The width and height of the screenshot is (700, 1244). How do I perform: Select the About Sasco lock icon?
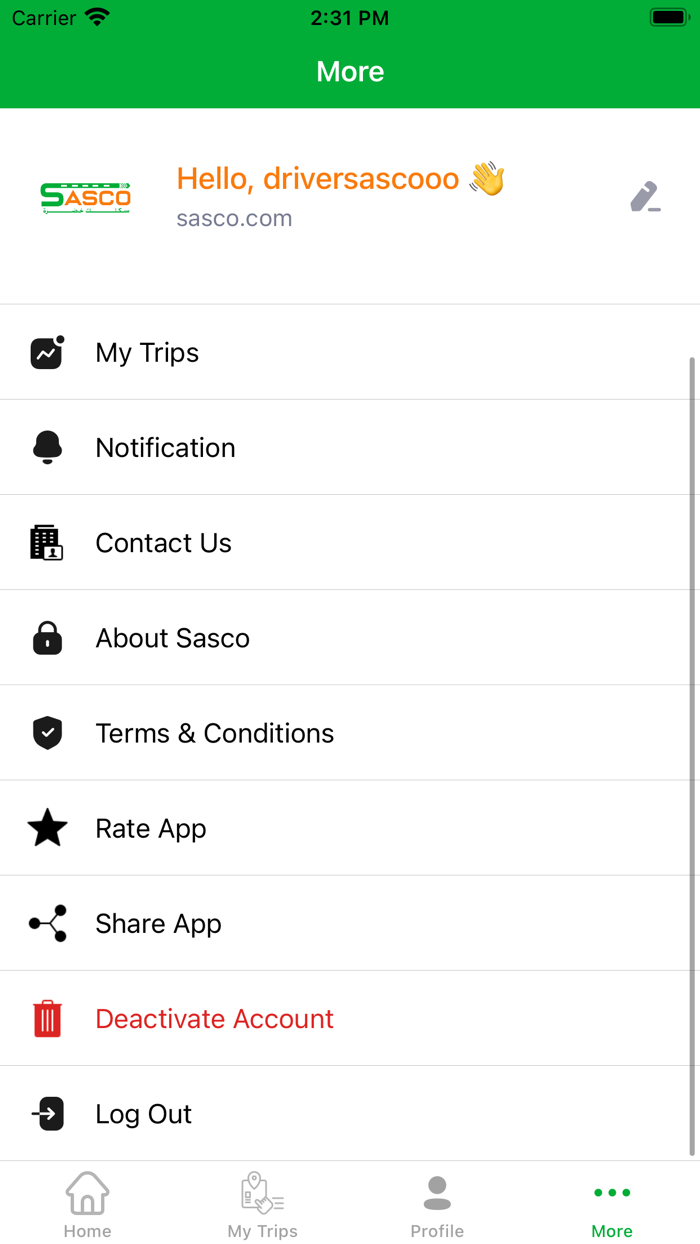tap(47, 637)
